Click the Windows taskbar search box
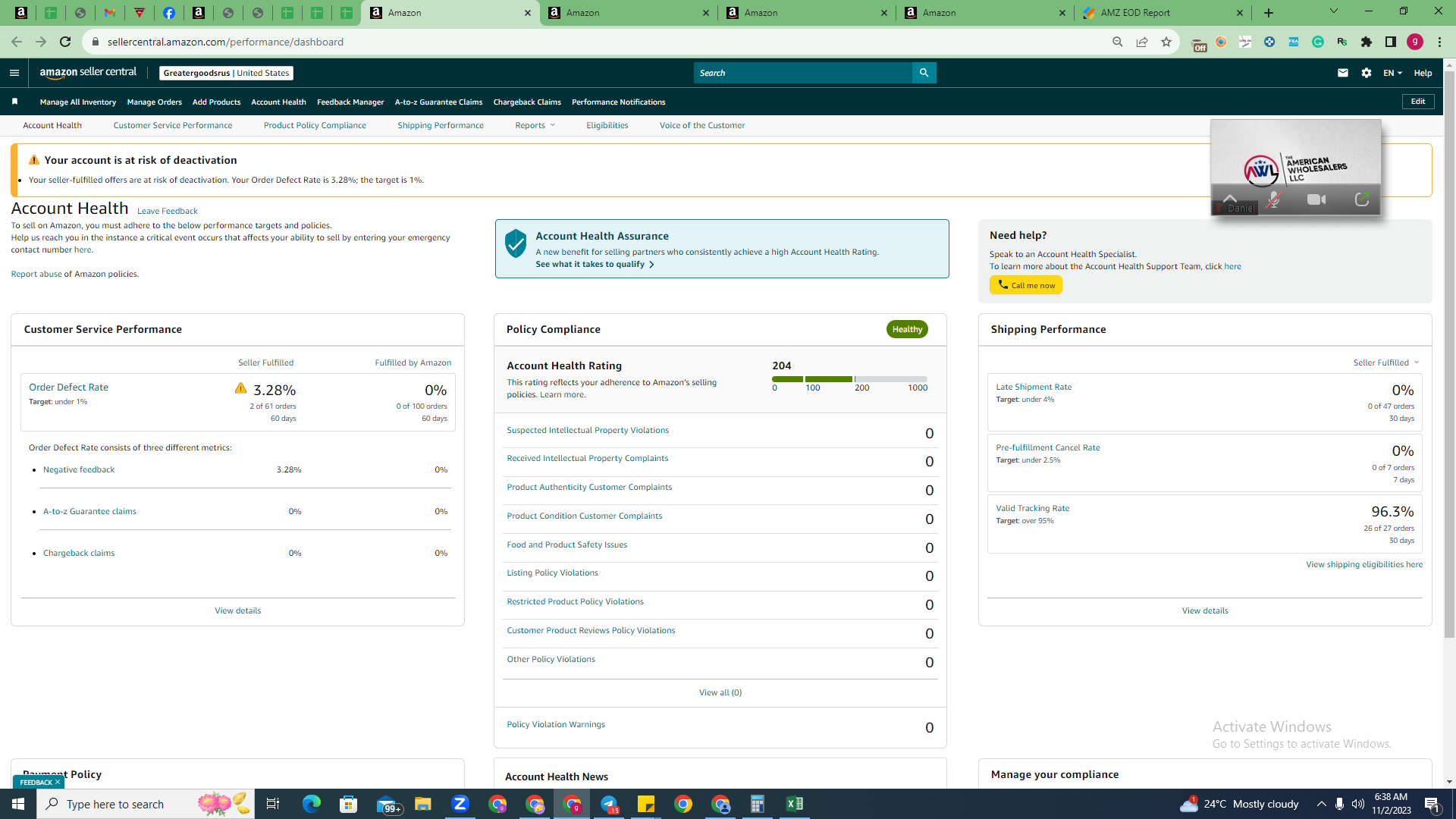The width and height of the screenshot is (1456, 819). coord(146,804)
